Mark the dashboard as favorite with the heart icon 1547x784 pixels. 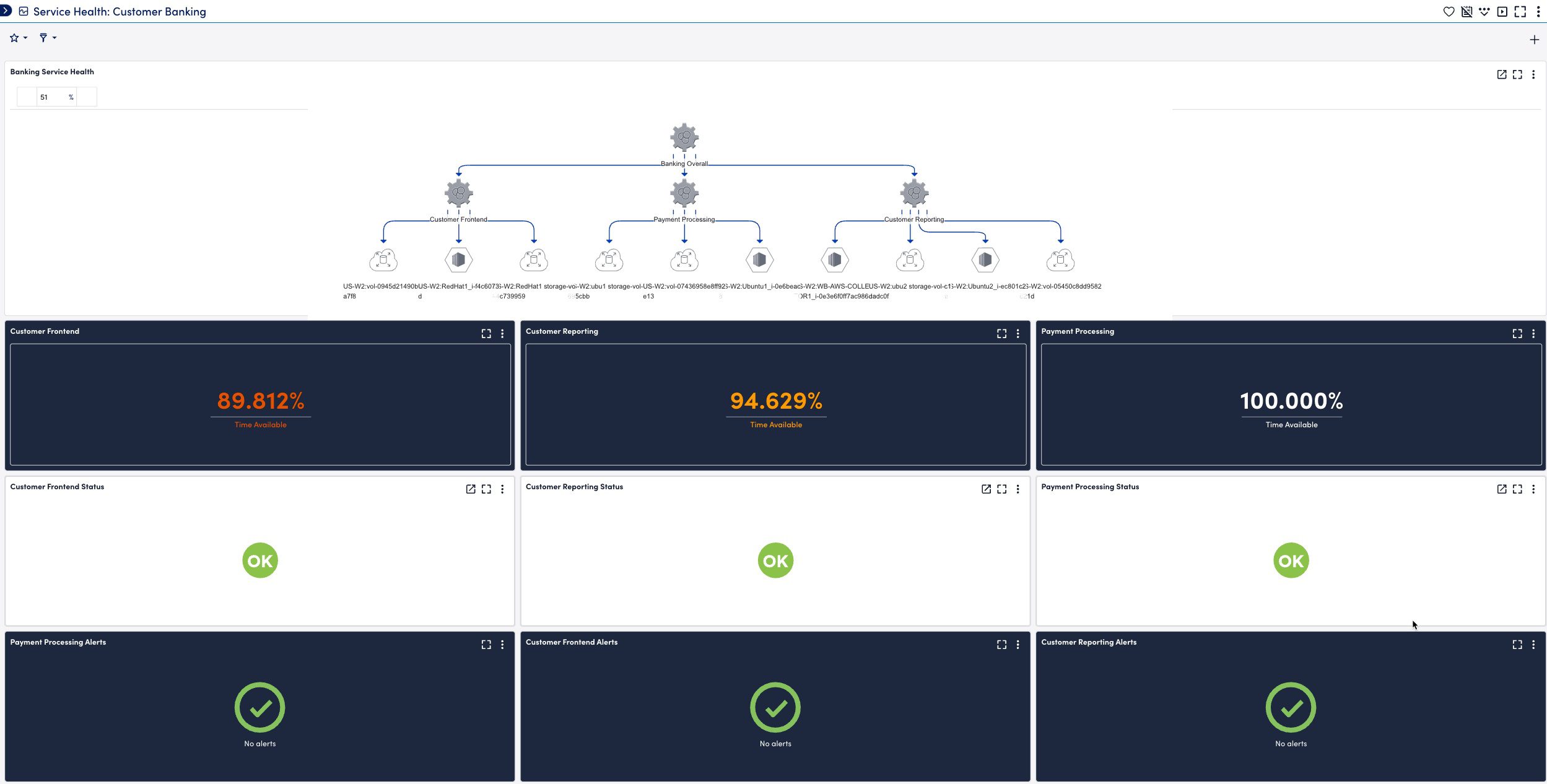point(1449,11)
